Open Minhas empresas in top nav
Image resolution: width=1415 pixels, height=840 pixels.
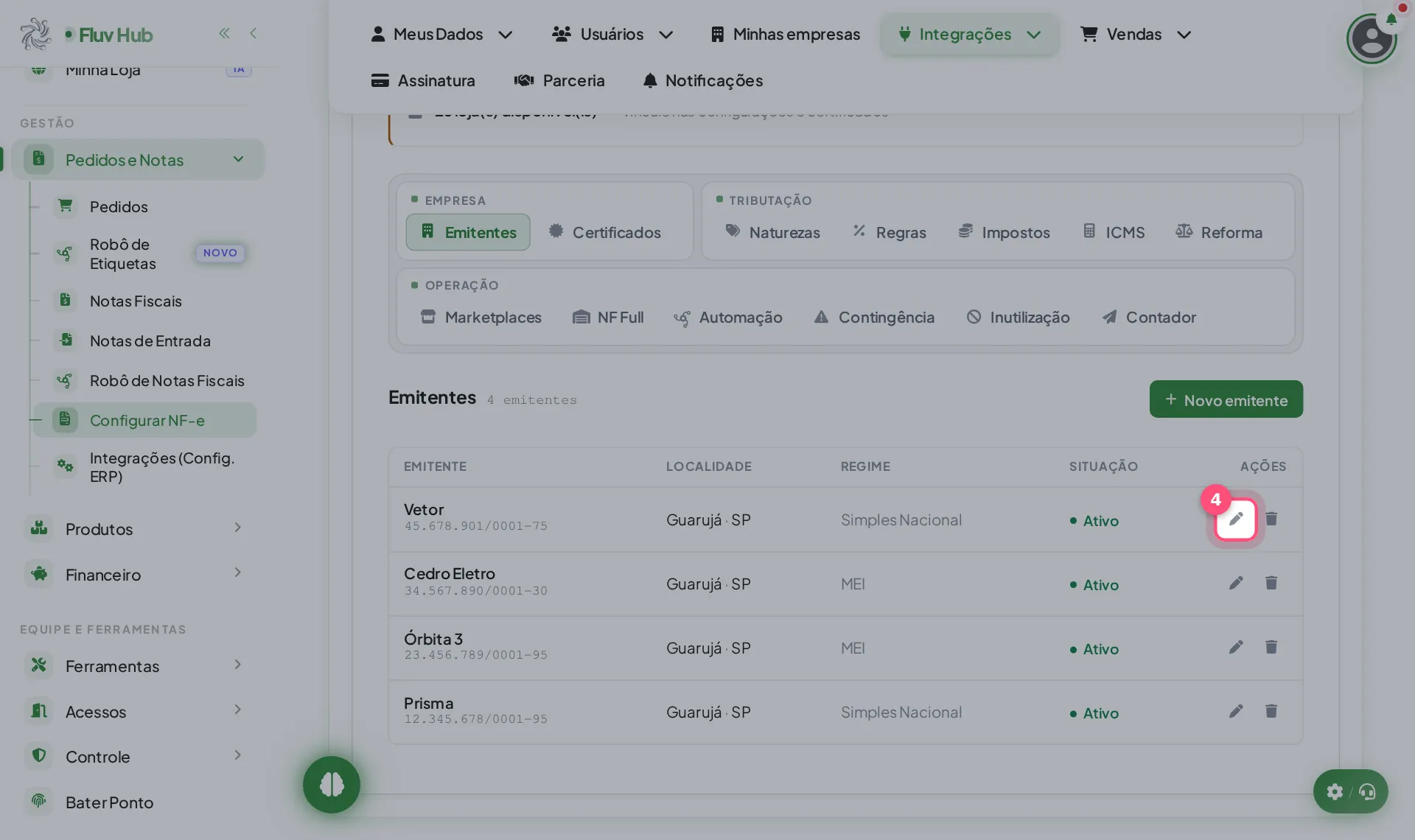pos(785,35)
